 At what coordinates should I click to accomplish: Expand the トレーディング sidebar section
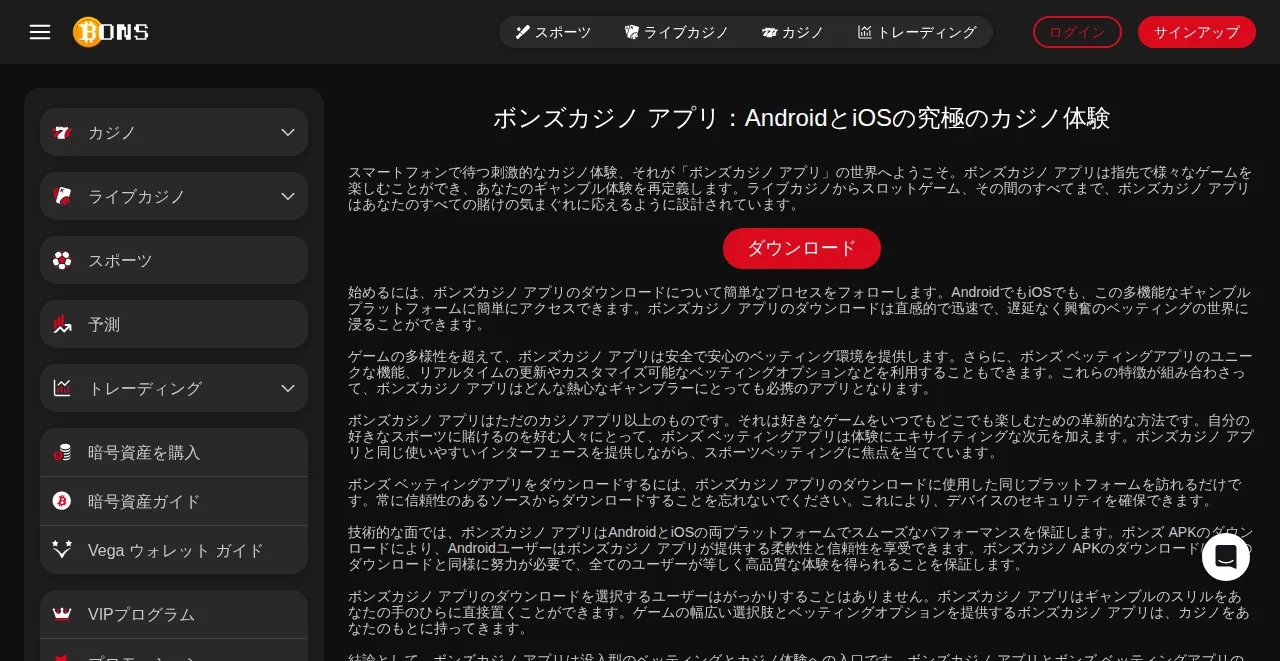point(288,388)
